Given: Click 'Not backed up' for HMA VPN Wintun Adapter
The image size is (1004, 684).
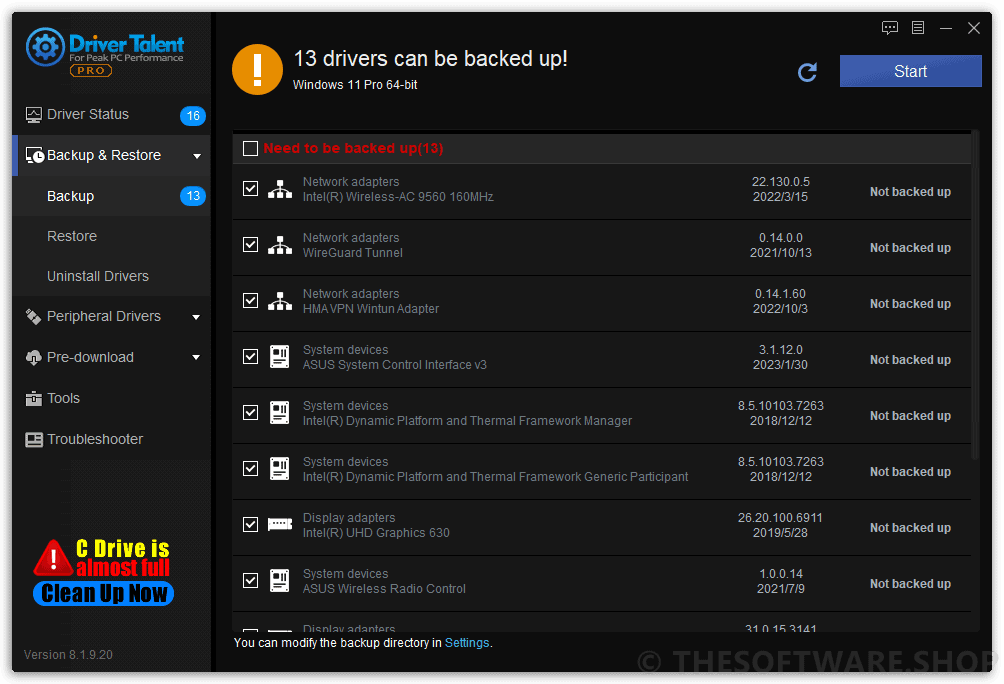Looking at the screenshot, I should pyautogui.click(x=910, y=304).
